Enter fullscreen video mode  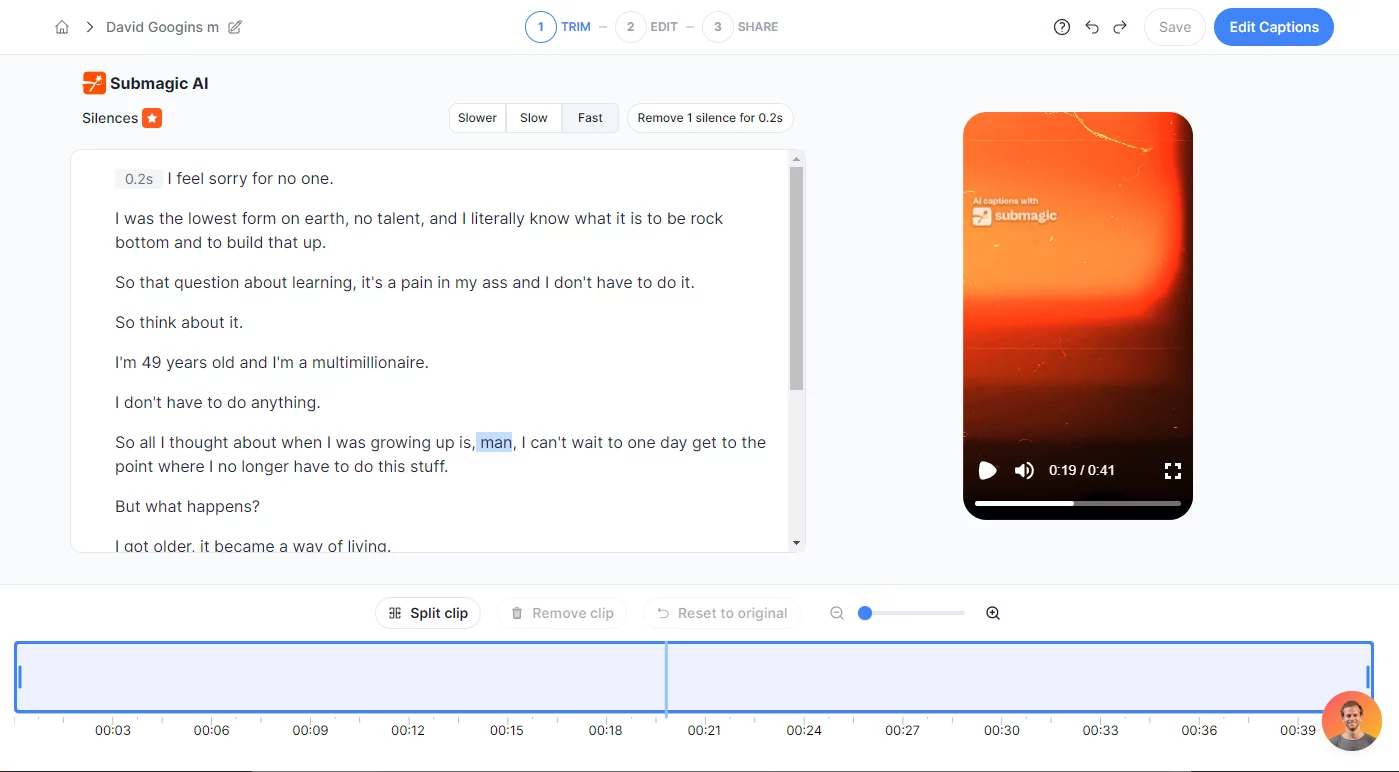pyautogui.click(x=1173, y=470)
